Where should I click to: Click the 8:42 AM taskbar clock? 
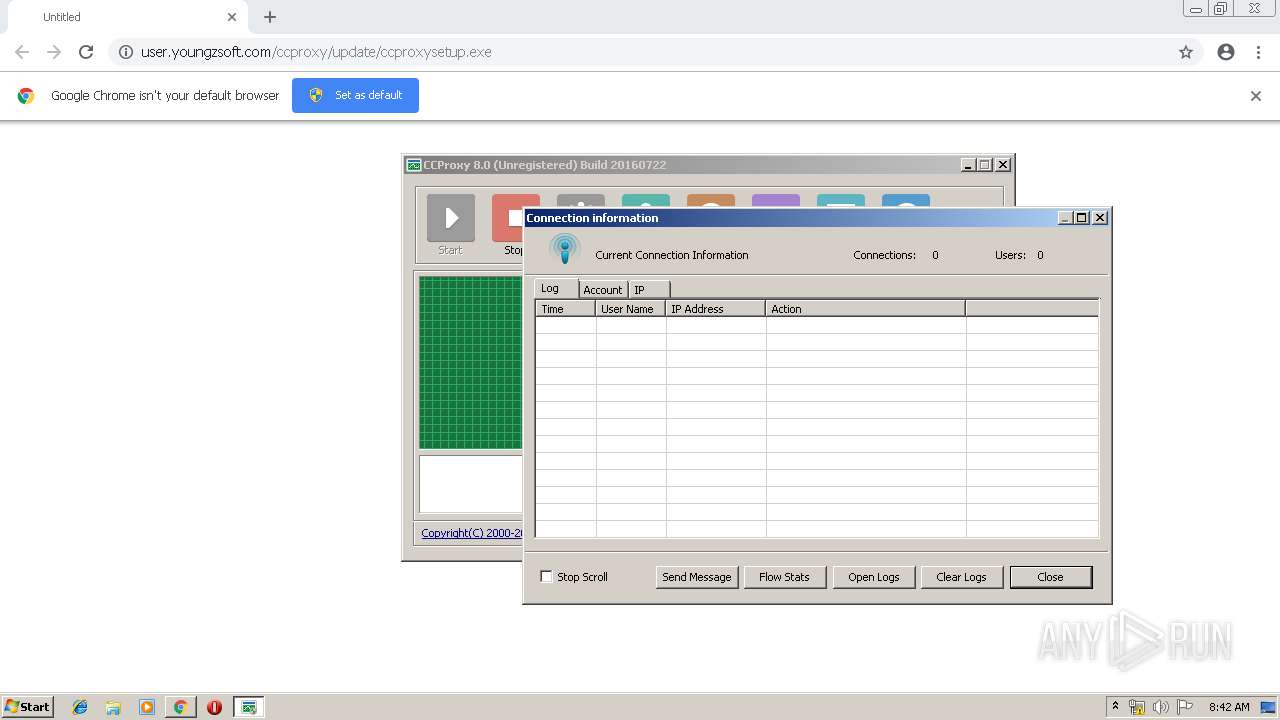point(1229,707)
